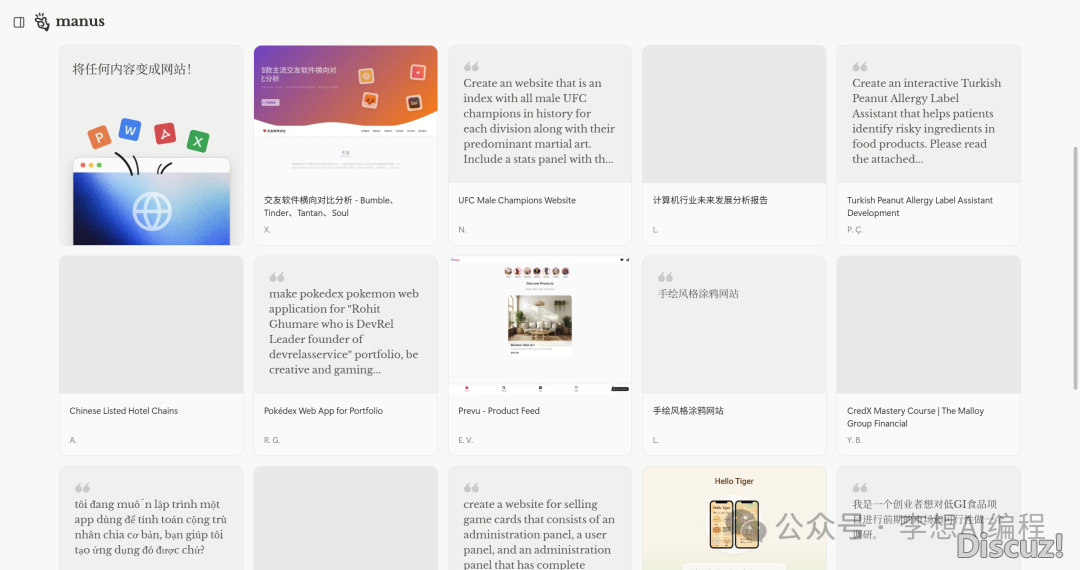Viewport: 1080px width, 570px height.
Task: Open the Hello Tiger preview thumbnail
Action: click(734, 518)
